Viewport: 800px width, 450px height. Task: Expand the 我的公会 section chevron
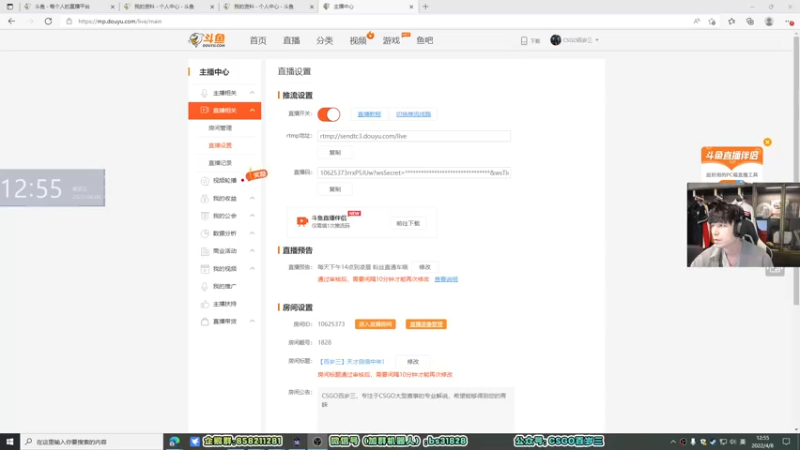click(x=252, y=216)
